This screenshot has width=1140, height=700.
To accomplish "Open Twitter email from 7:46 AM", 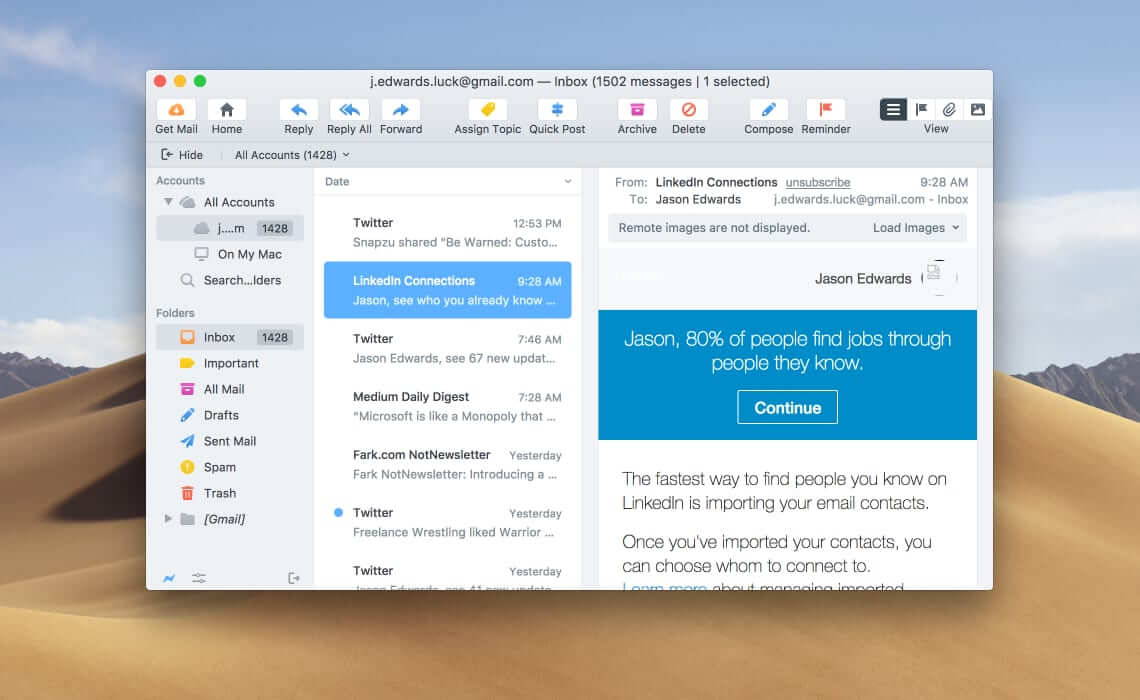I will click(447, 348).
